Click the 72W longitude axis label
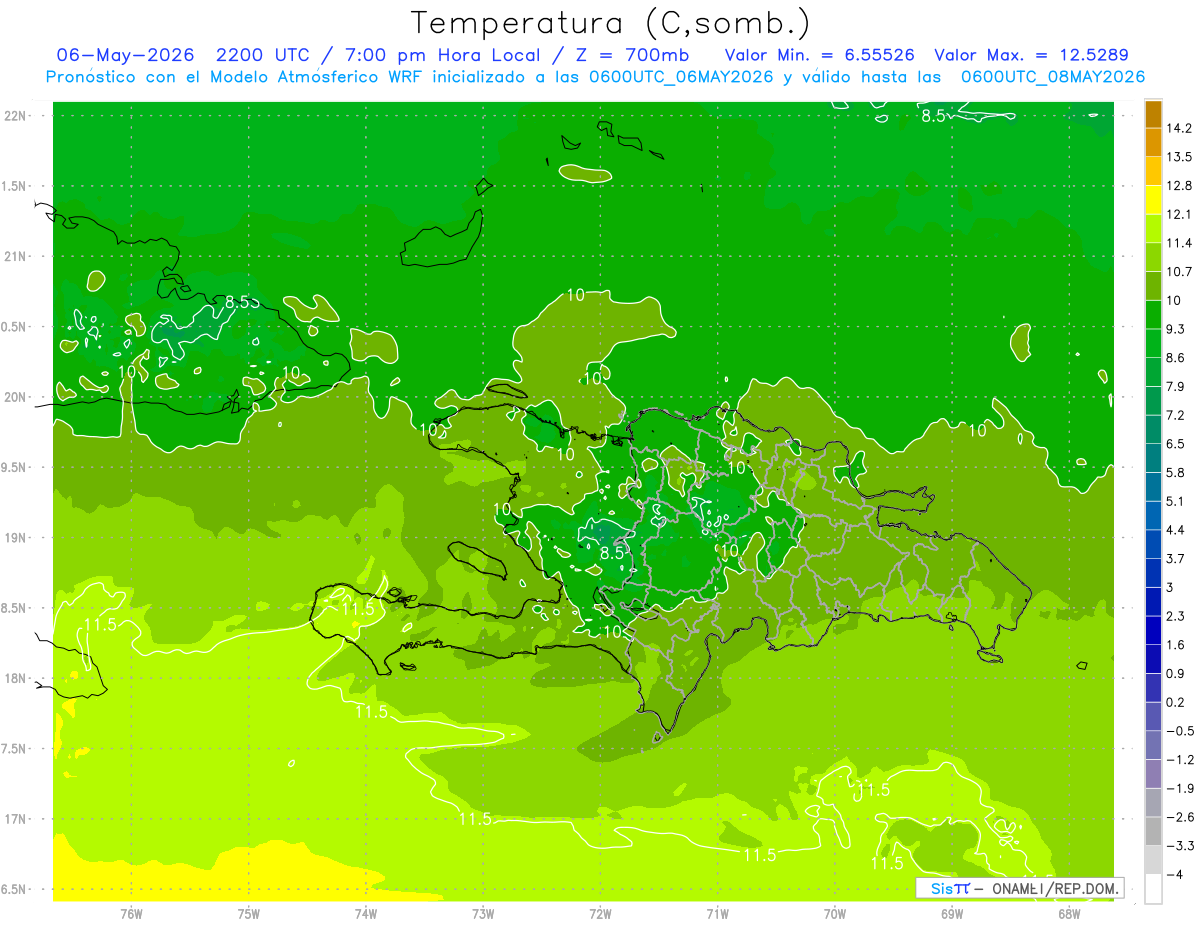The image size is (1200, 927). click(600, 913)
